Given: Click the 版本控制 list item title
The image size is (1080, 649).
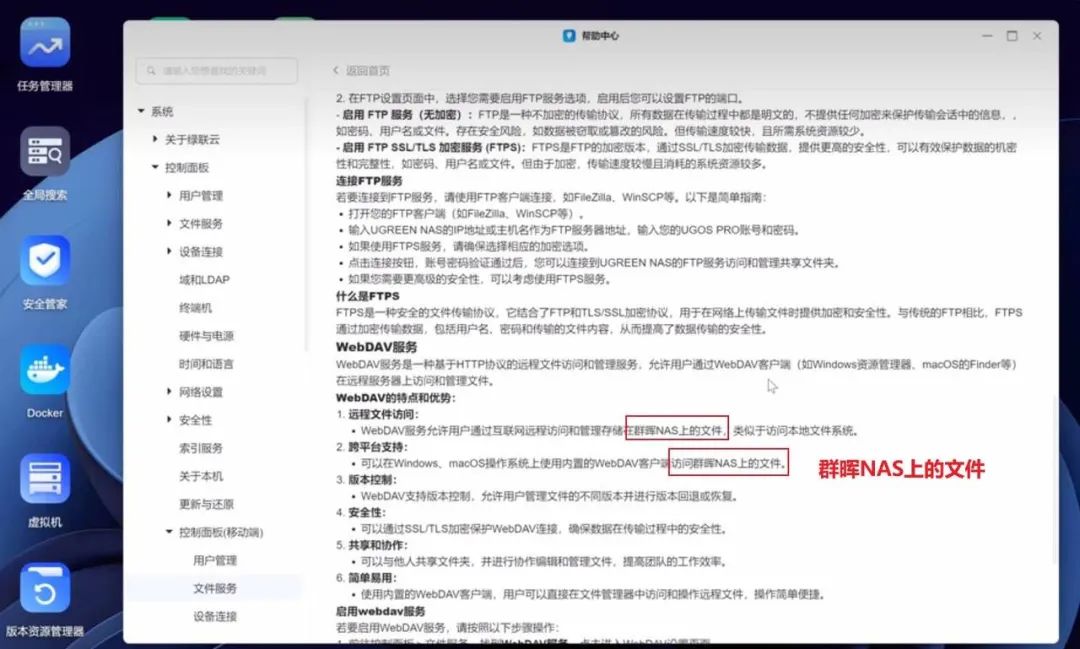Looking at the screenshot, I should (x=372, y=480).
